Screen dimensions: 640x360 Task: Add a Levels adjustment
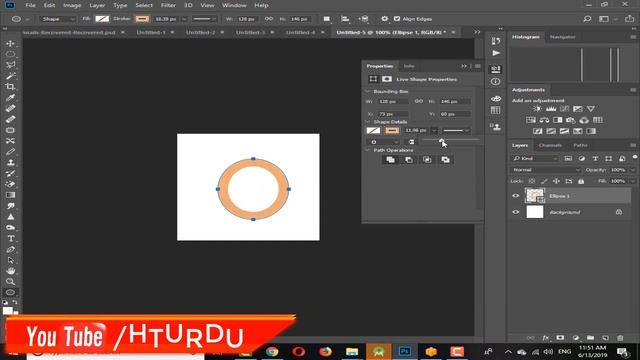point(551,109)
